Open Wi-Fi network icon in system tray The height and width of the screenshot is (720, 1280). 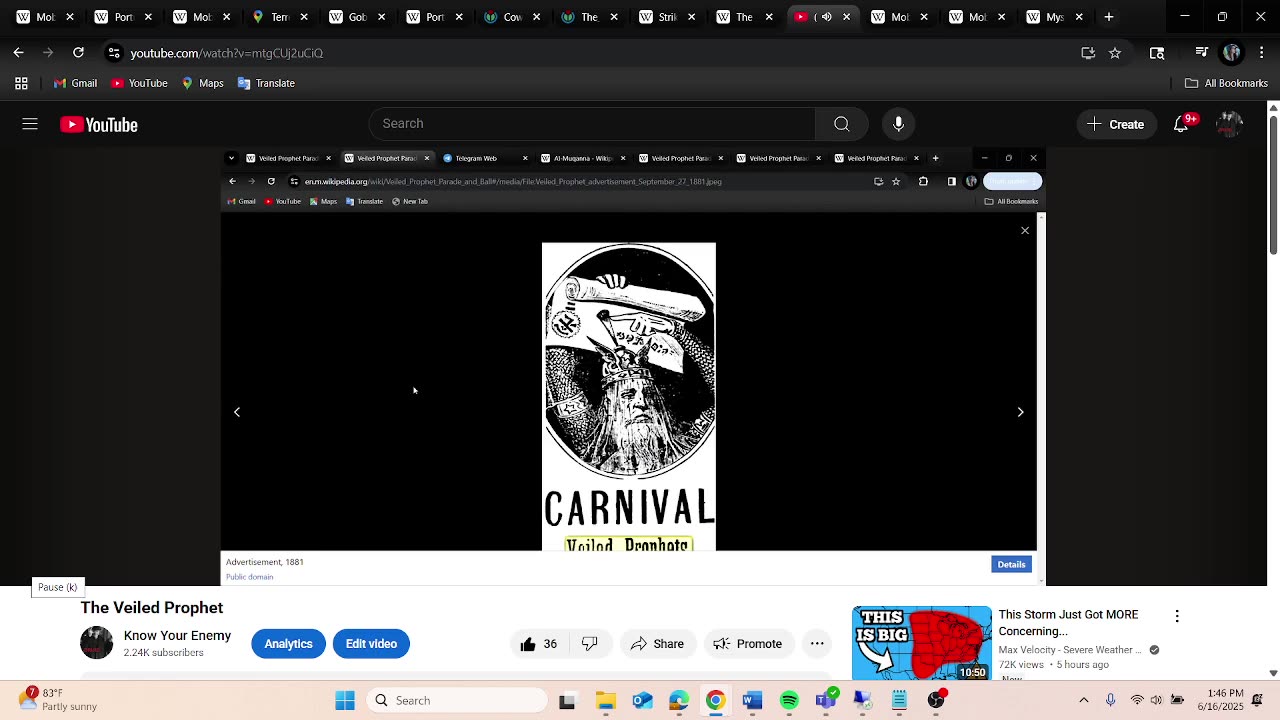[x=1136, y=700]
